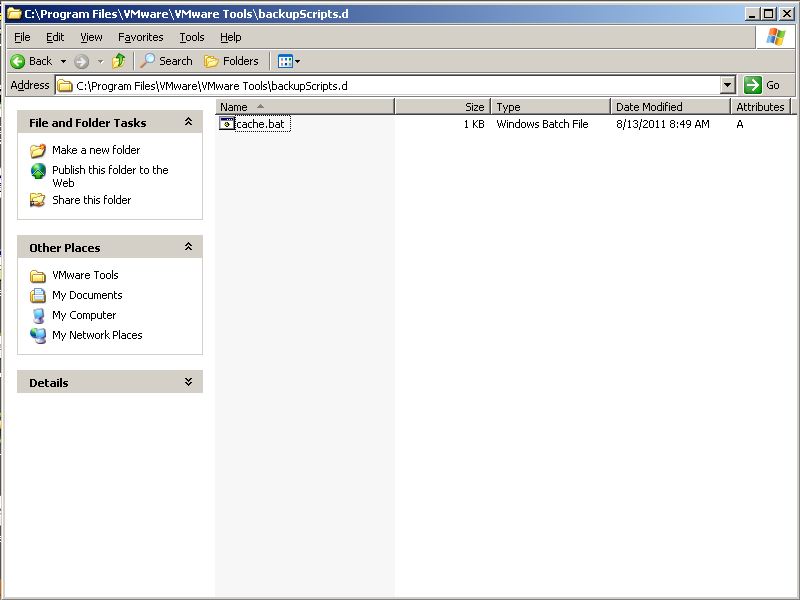Select the cache.bat file icon
The width and height of the screenshot is (800, 600).
(227, 123)
